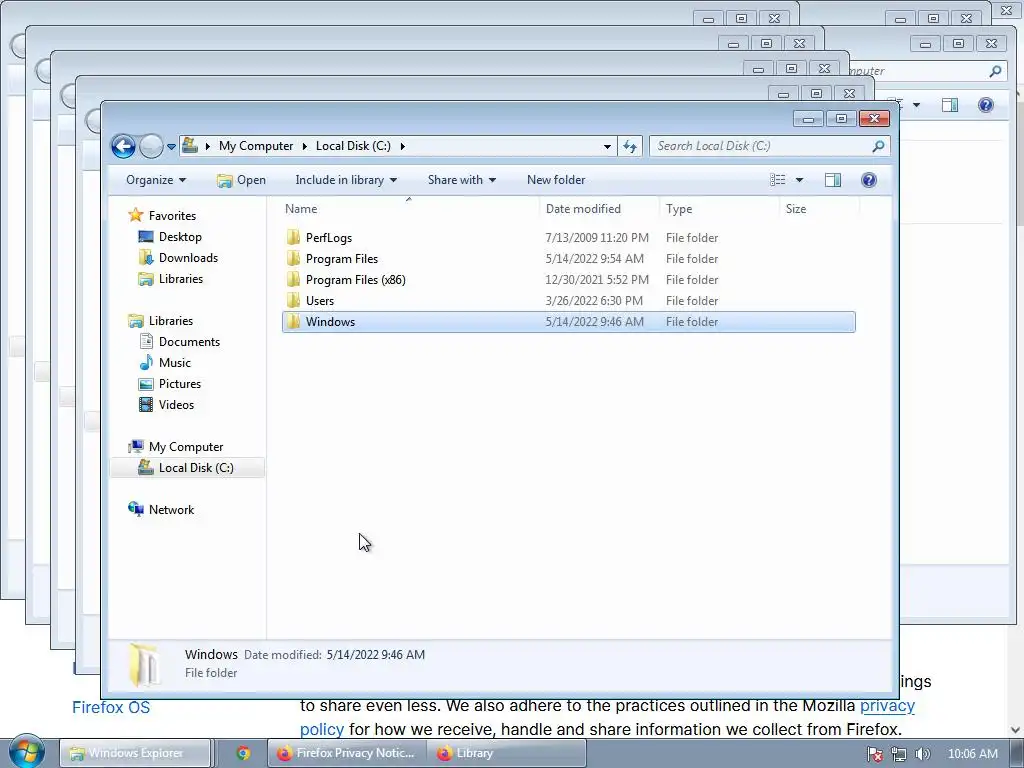This screenshot has height=768, width=1024.
Task: Click the Action Center flag tray icon
Action: click(x=875, y=754)
